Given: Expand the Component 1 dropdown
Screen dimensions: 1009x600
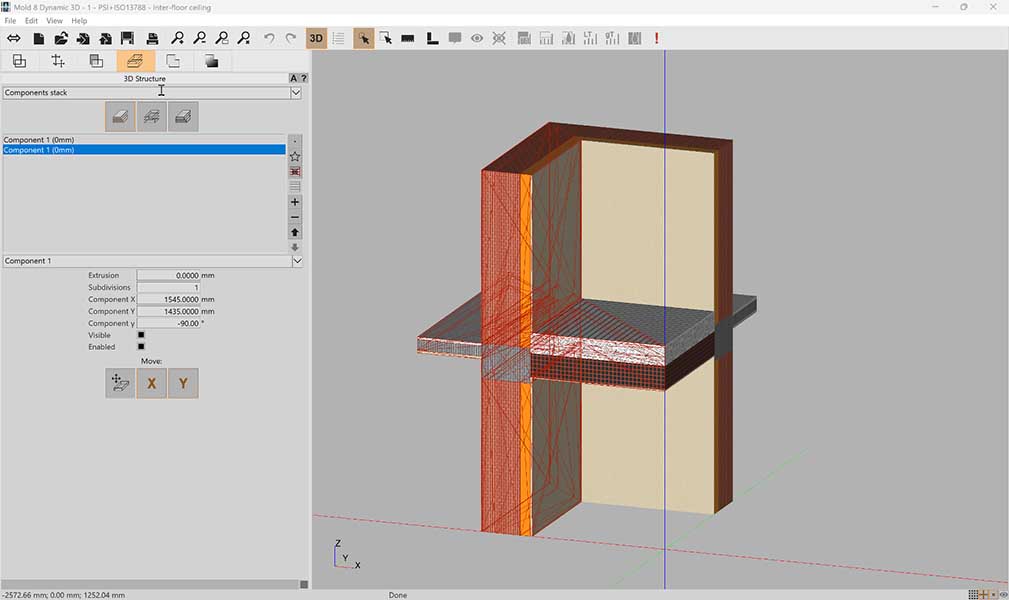Looking at the screenshot, I should [x=296, y=261].
